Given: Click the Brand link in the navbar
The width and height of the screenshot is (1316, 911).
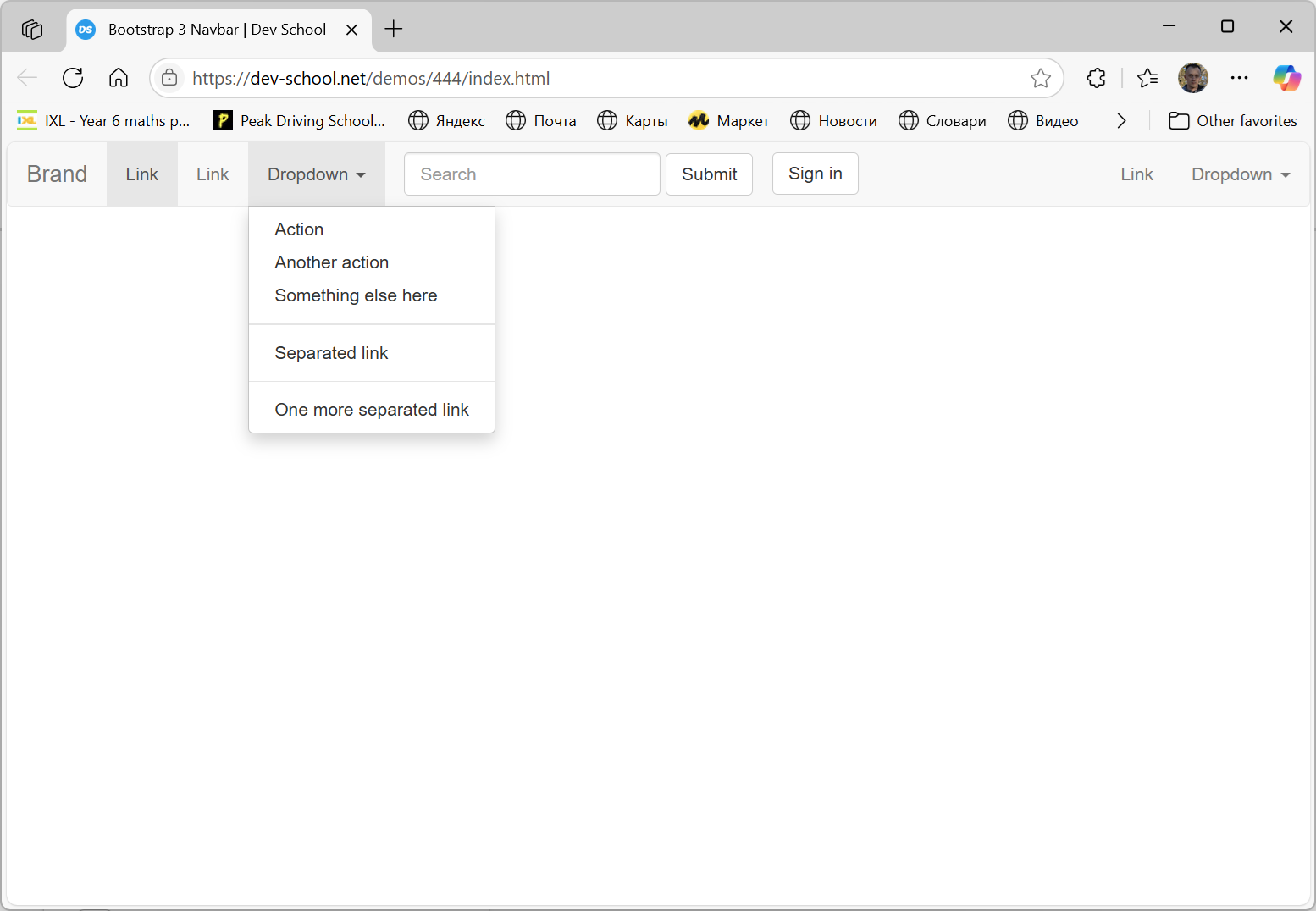Looking at the screenshot, I should click(57, 174).
